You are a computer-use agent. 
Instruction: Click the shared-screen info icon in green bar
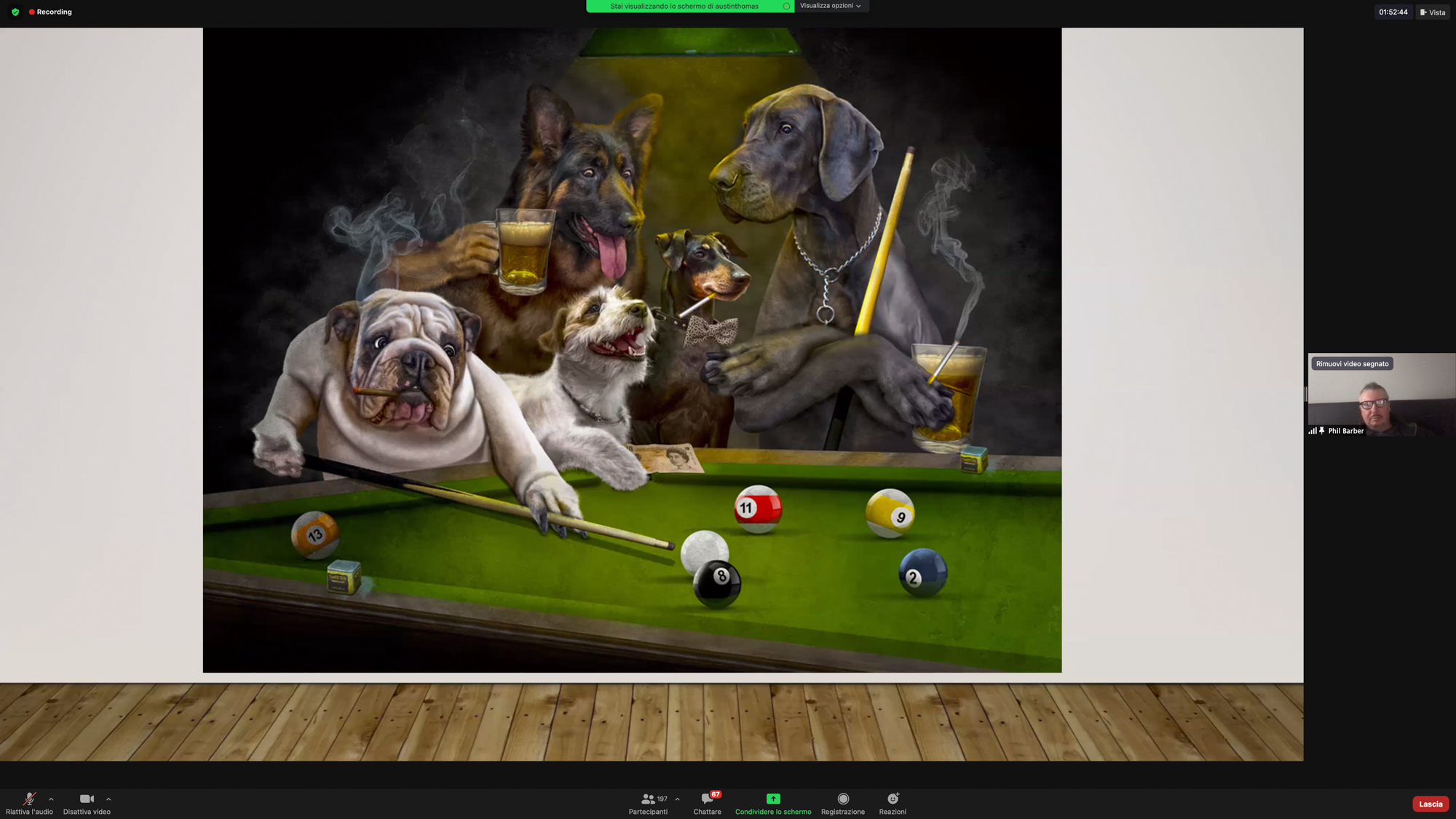click(786, 6)
